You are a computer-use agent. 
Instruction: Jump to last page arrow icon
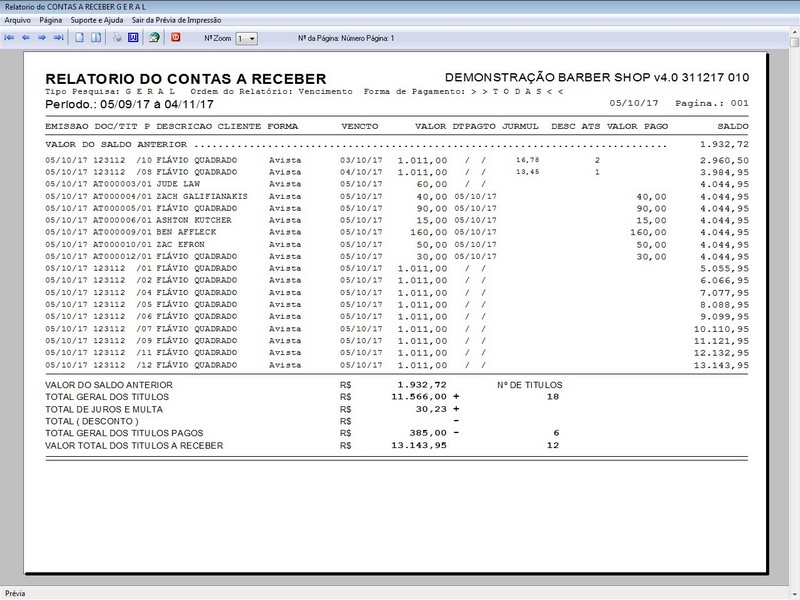pyautogui.click(x=59, y=38)
